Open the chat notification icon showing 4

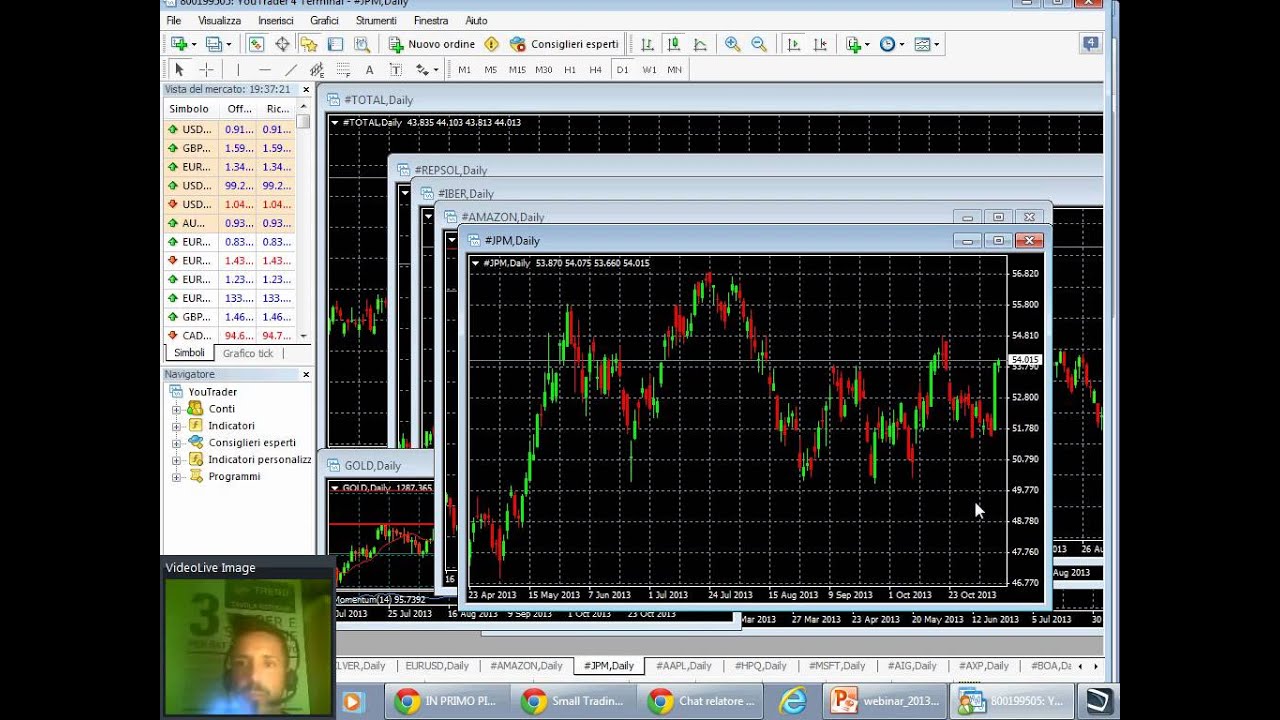click(x=1091, y=44)
